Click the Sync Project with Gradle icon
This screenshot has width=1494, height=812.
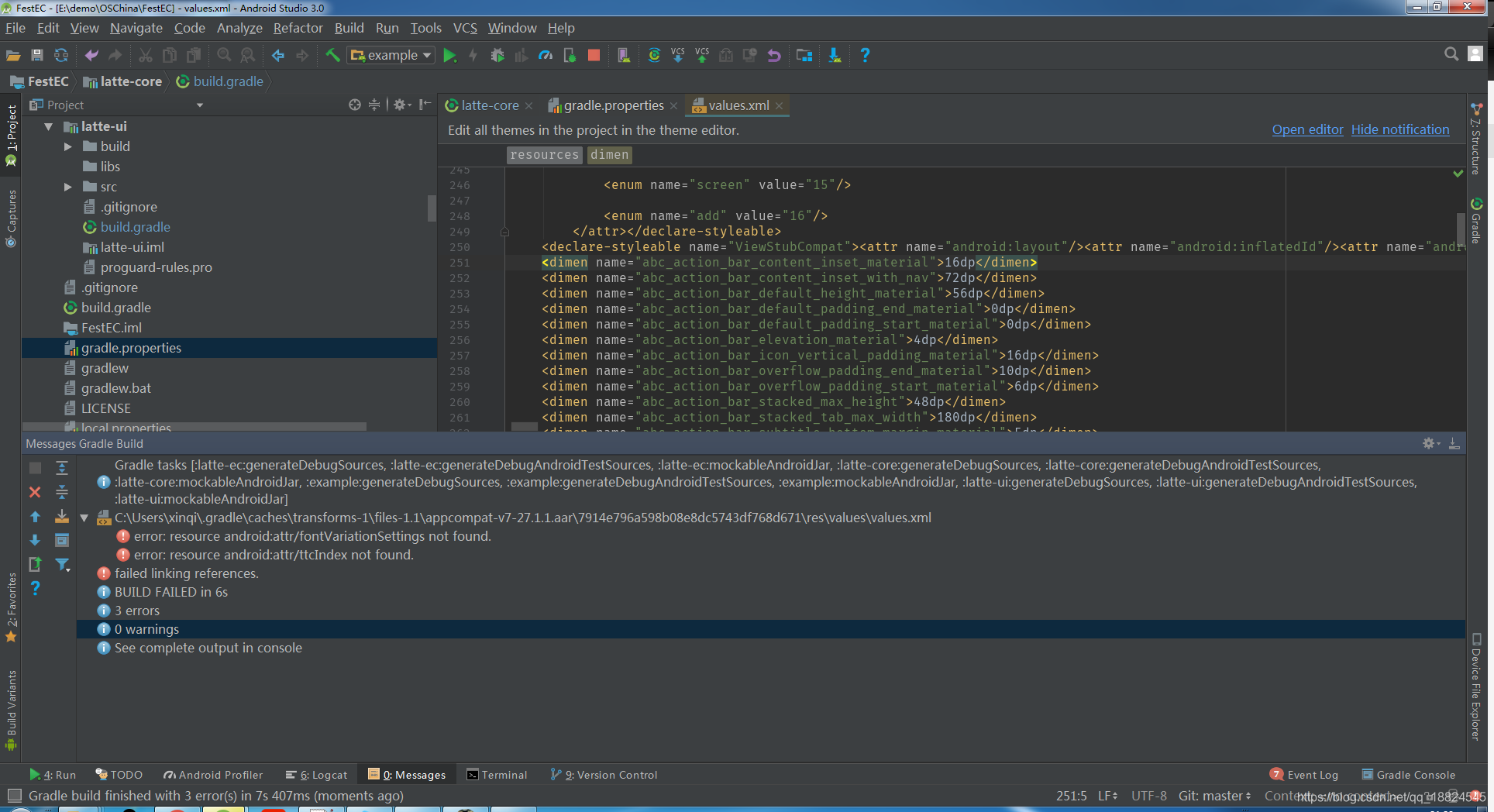pos(654,55)
